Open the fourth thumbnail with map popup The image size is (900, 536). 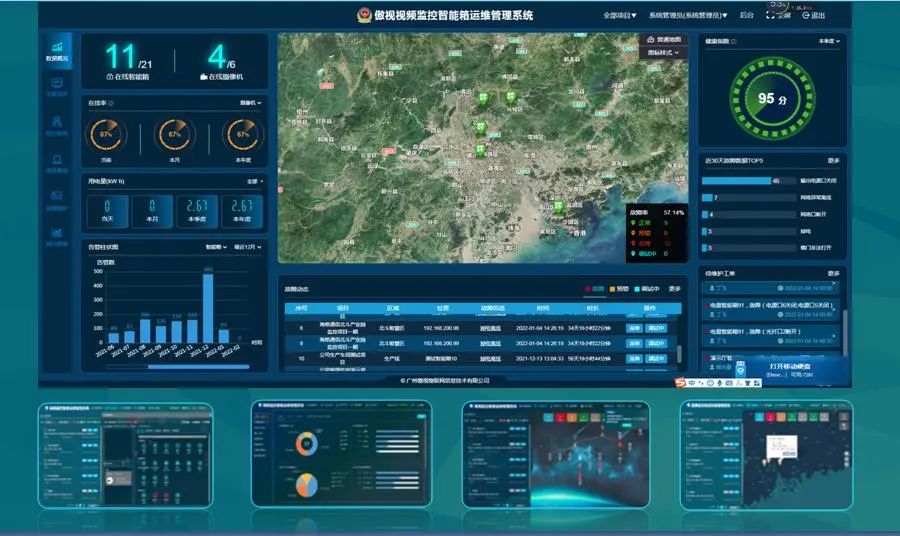point(766,455)
